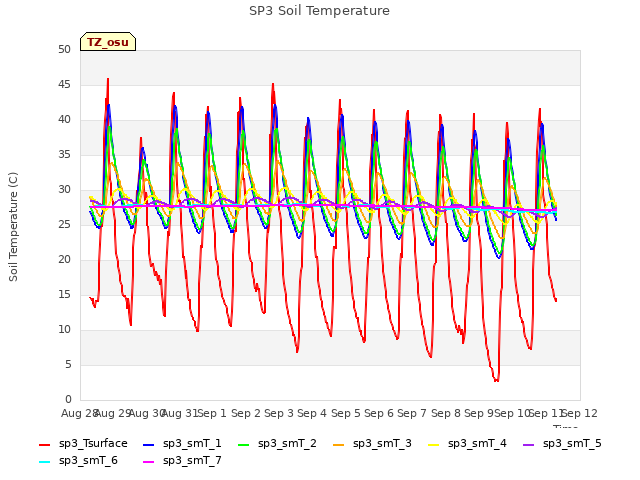
Task: Click orange sp3_smT_3 legend color marker
Action: pos(339,444)
